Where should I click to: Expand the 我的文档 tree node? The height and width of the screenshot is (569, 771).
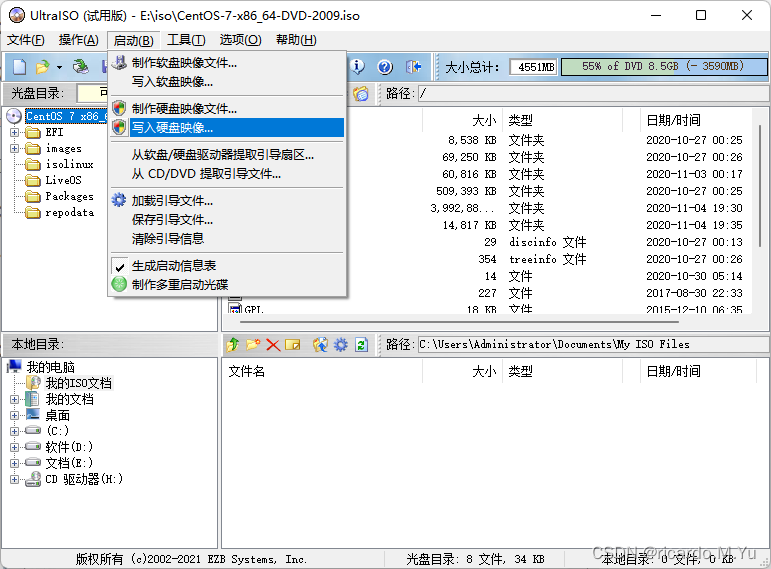pos(14,399)
